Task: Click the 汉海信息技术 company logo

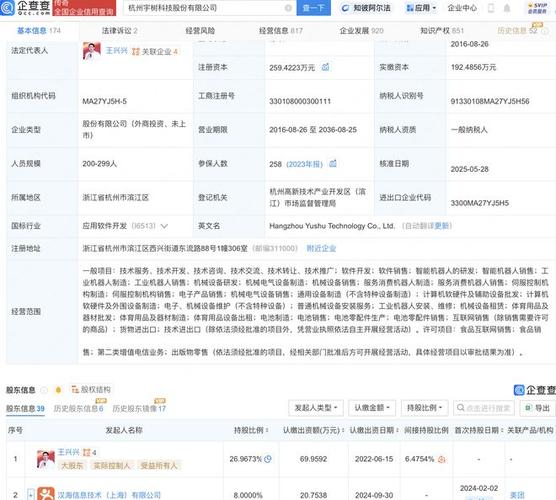Action: (x=46, y=493)
